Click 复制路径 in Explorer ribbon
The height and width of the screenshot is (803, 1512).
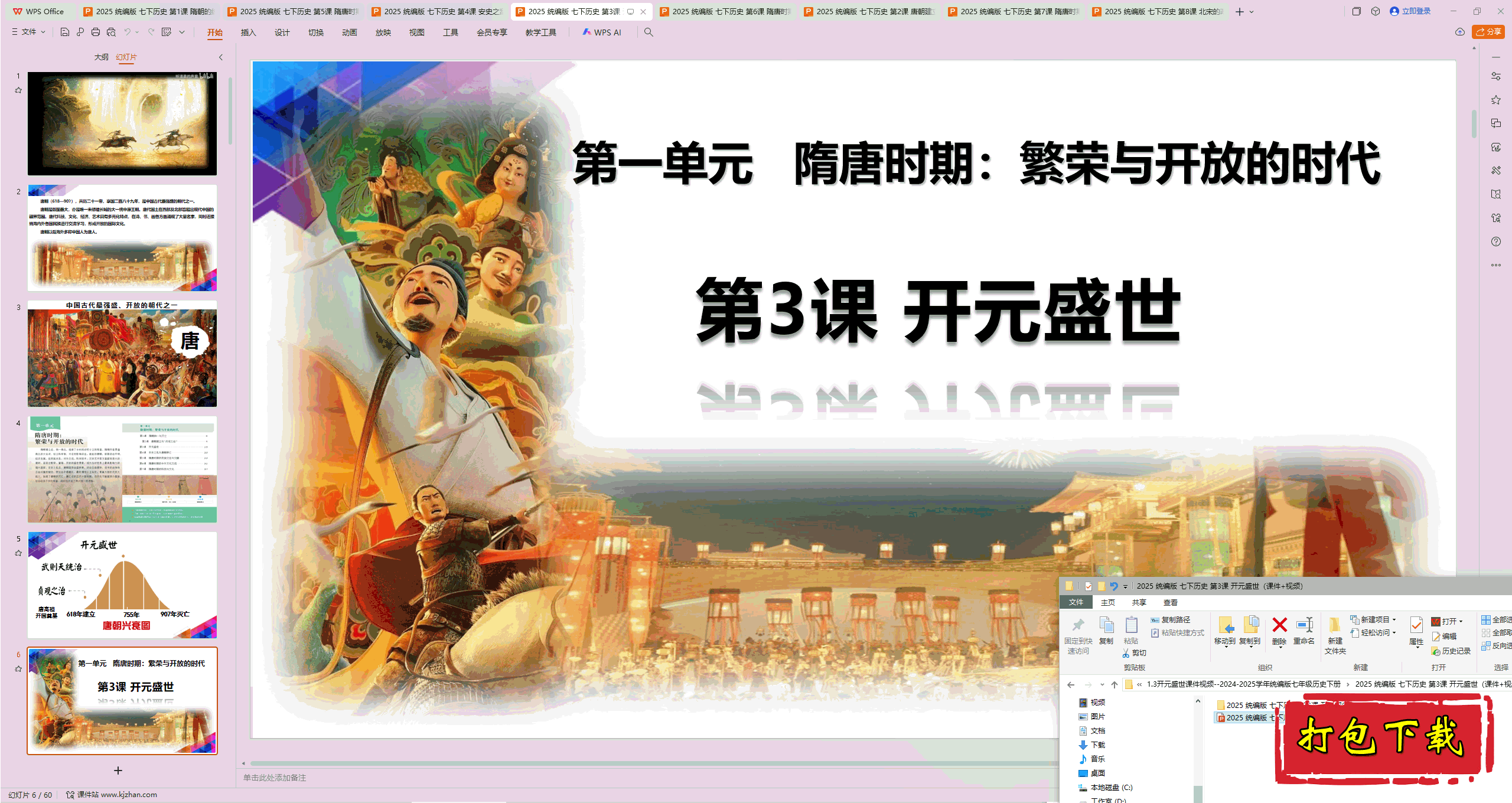(1170, 619)
